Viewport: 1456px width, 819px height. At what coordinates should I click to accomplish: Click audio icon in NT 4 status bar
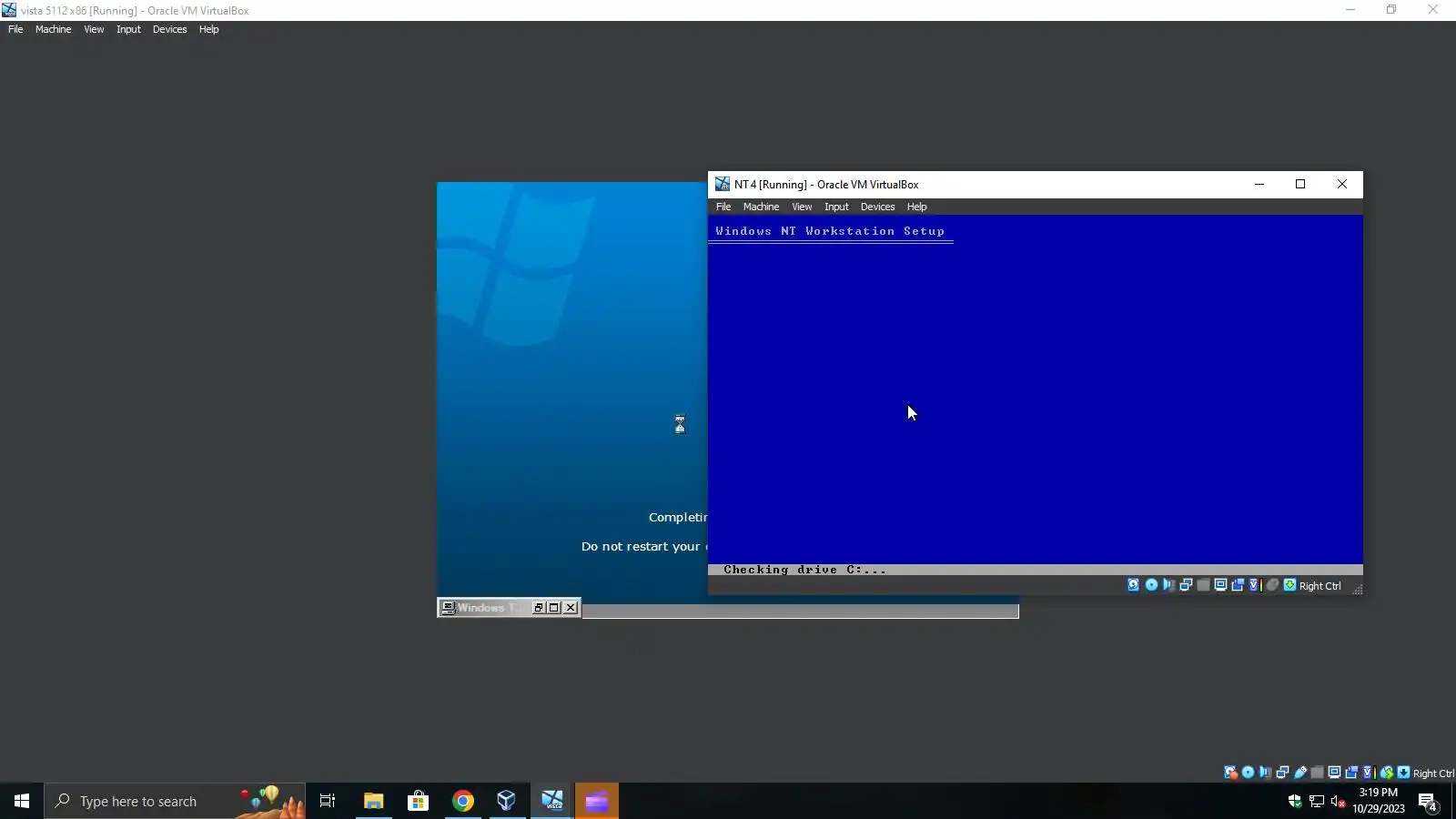pyautogui.click(x=1168, y=585)
